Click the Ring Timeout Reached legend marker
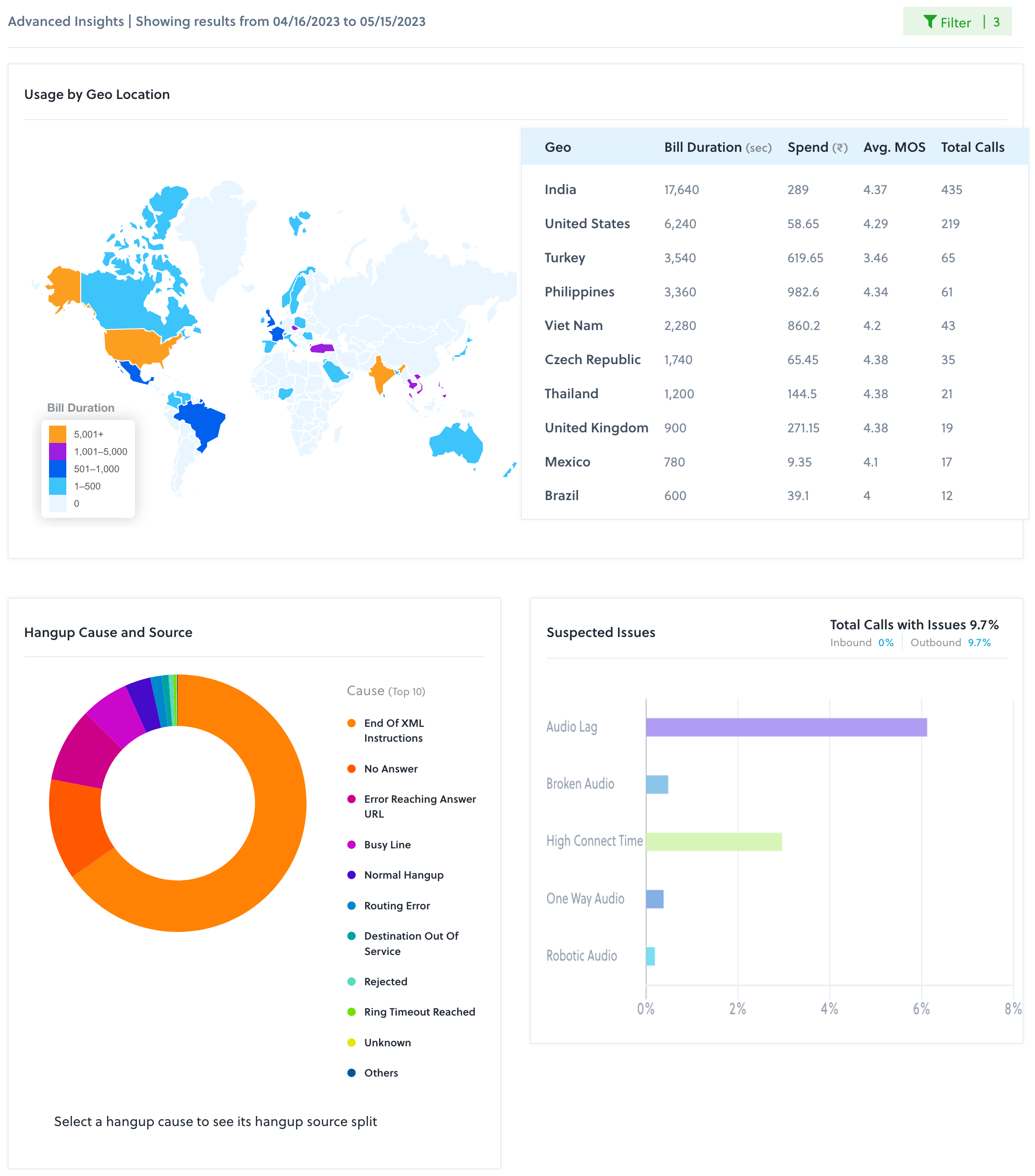The image size is (1035, 1176). pos(352,1012)
